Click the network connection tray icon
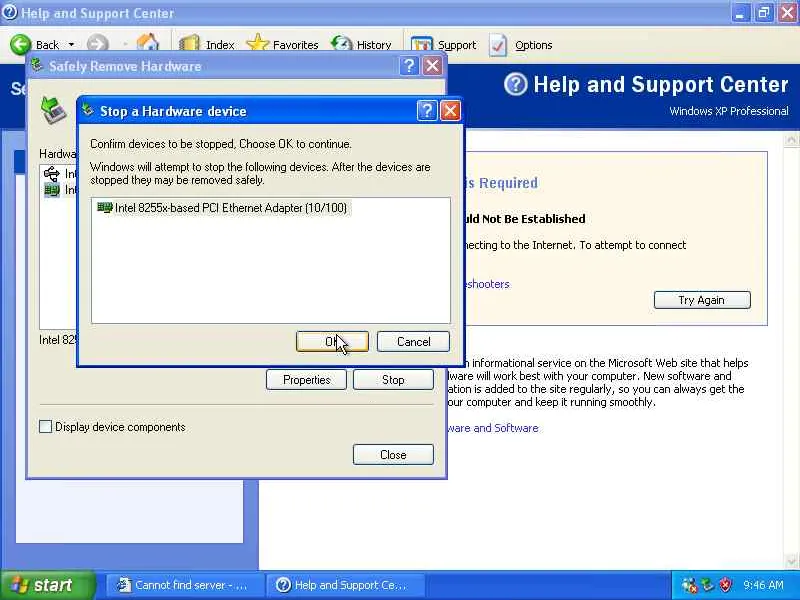The image size is (800, 600). tap(689, 585)
